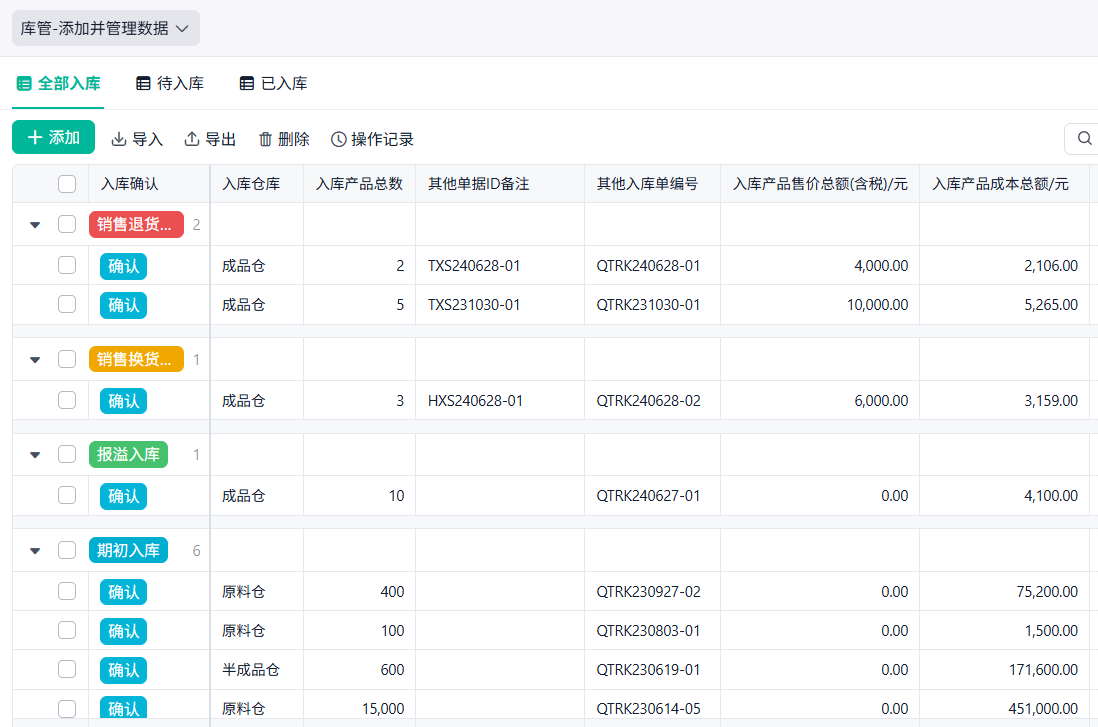Check the row QTRK230803-01 checkbox
Screen dimensions: 1098x727
(67, 630)
